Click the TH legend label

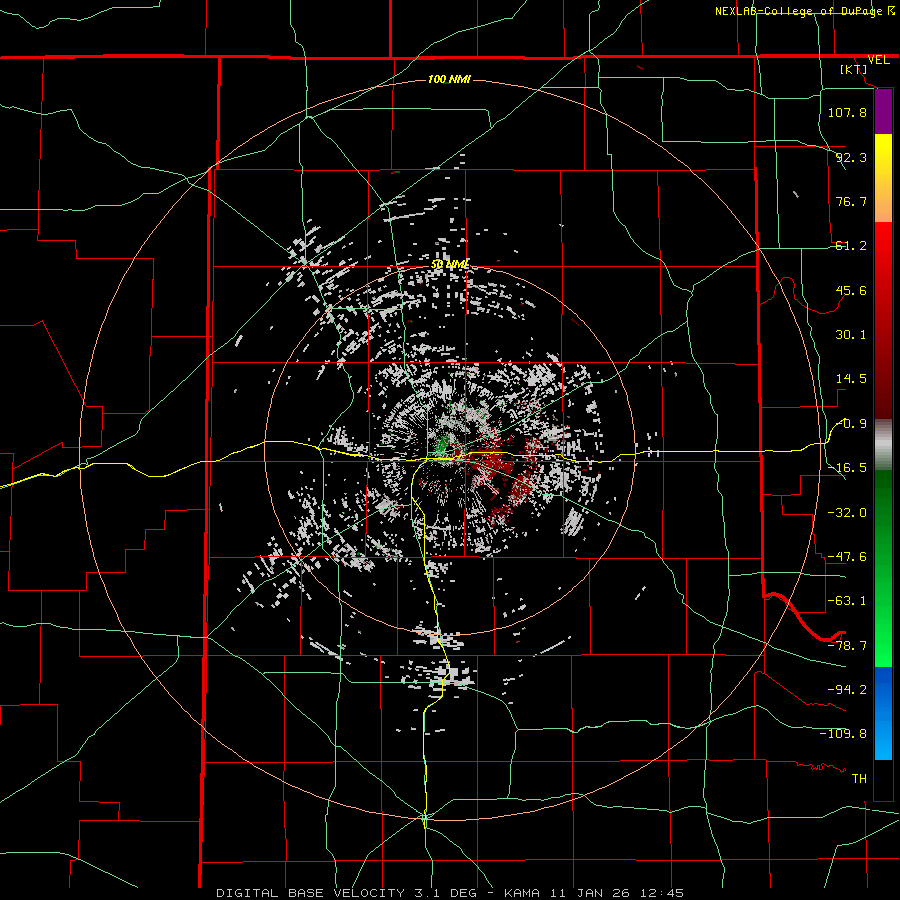point(859,778)
